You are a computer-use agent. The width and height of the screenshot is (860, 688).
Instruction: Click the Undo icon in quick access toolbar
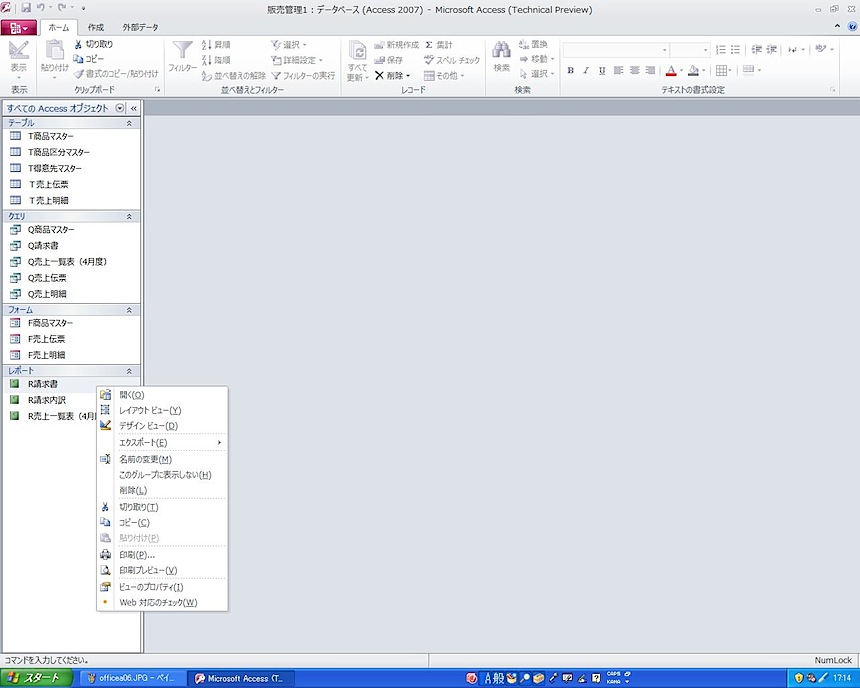(x=41, y=8)
